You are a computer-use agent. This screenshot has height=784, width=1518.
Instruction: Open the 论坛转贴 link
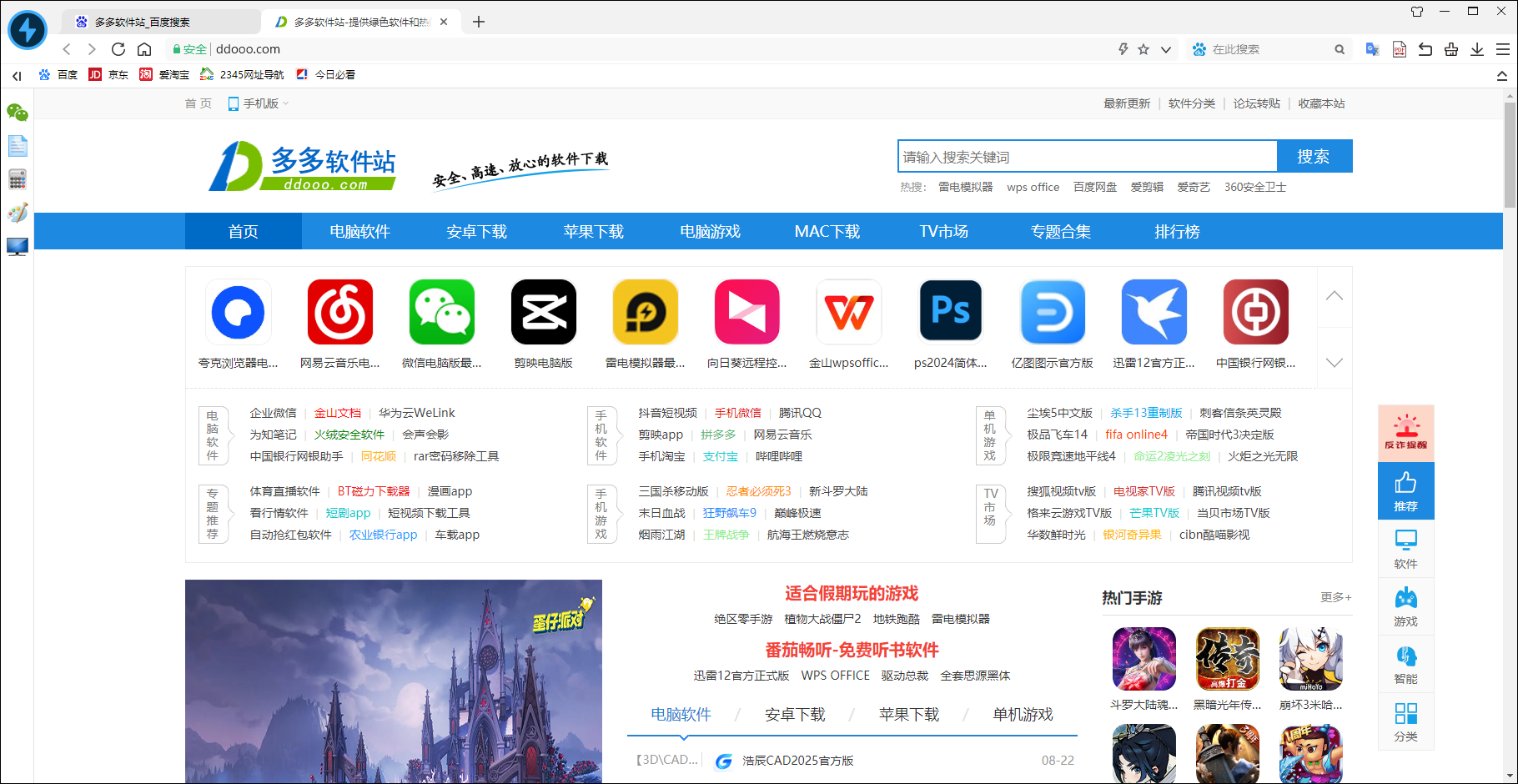(x=1257, y=103)
